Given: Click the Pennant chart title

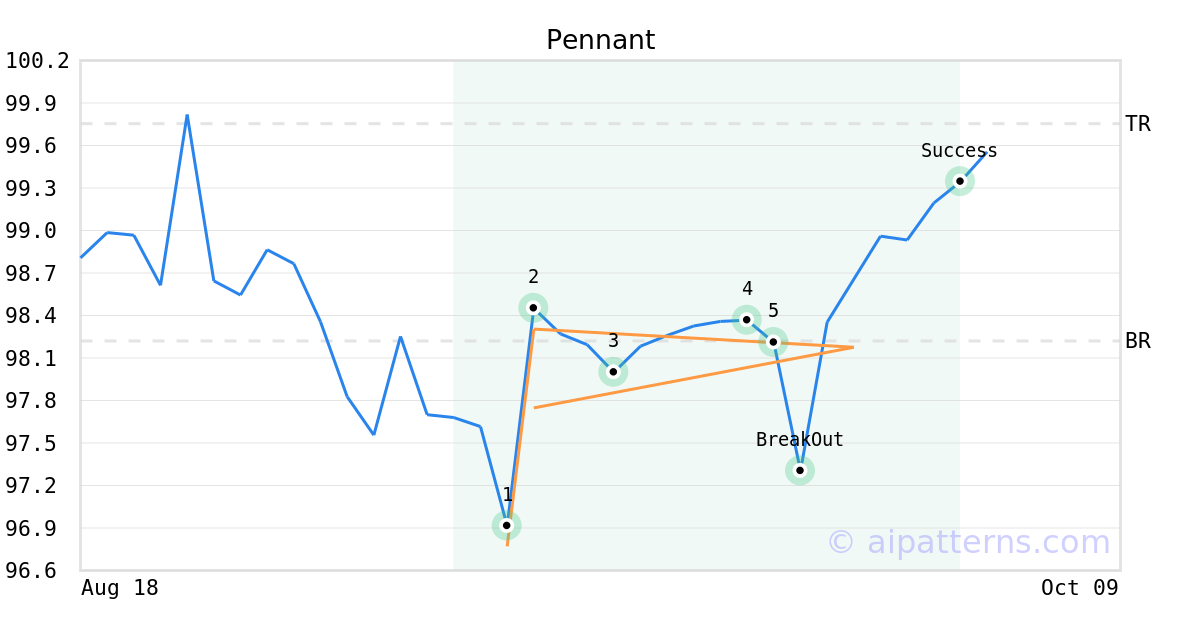Looking at the screenshot, I should click(x=600, y=40).
